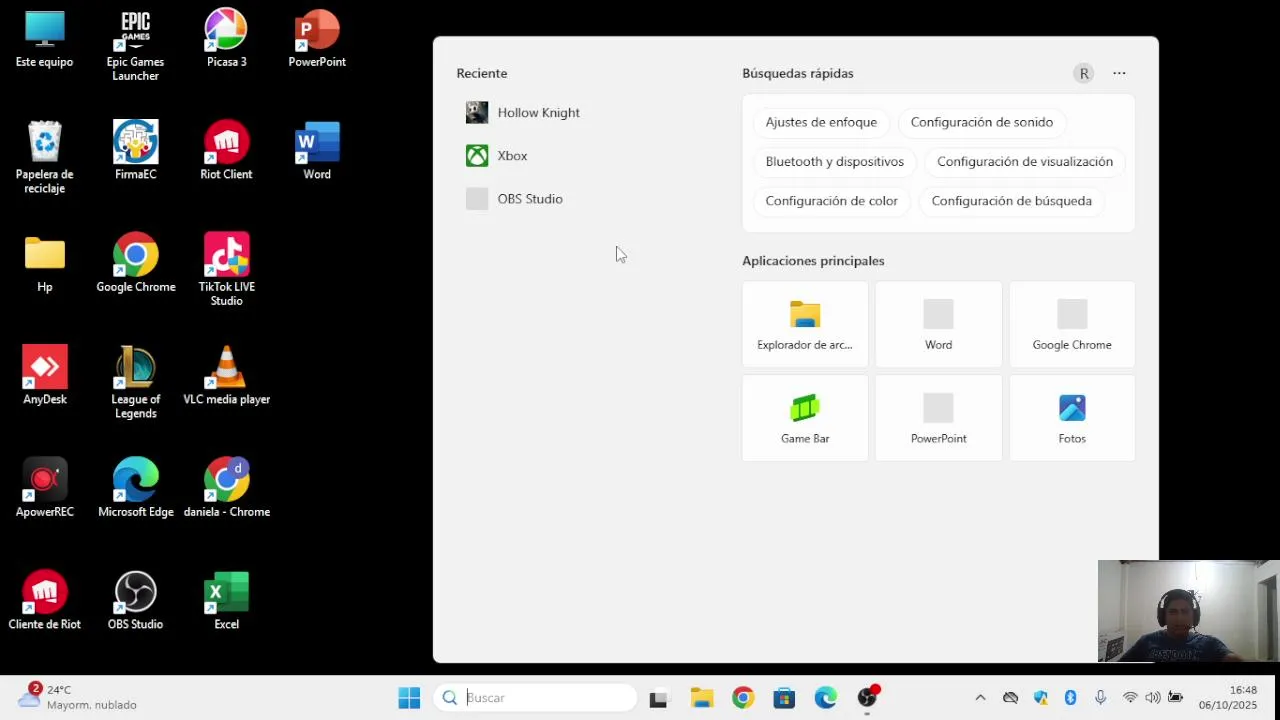Screen dimensions: 1280x720
Task: Launch PowerPoint from Aplicaciones principales
Action: (938, 418)
